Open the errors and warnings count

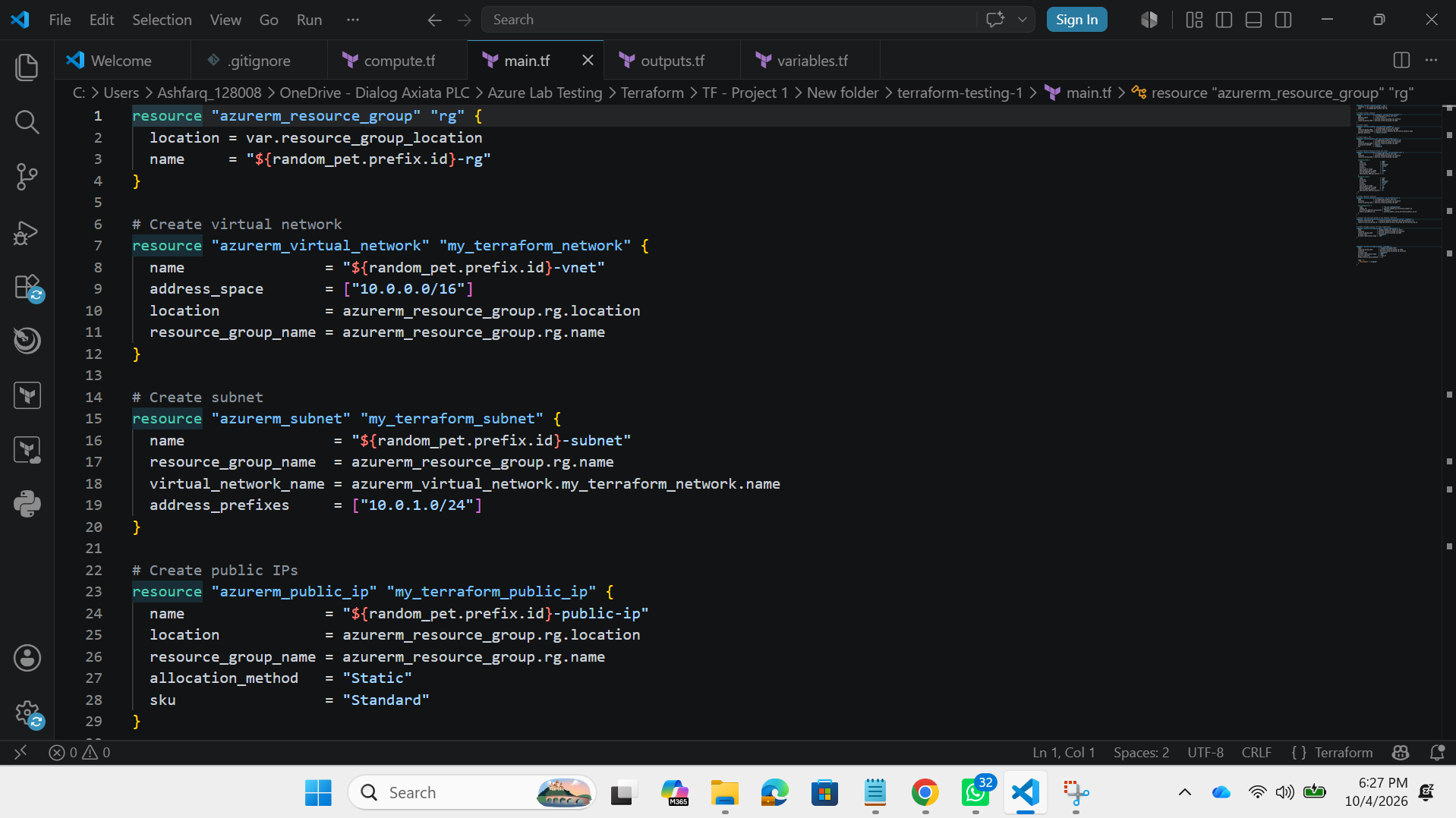coord(80,752)
